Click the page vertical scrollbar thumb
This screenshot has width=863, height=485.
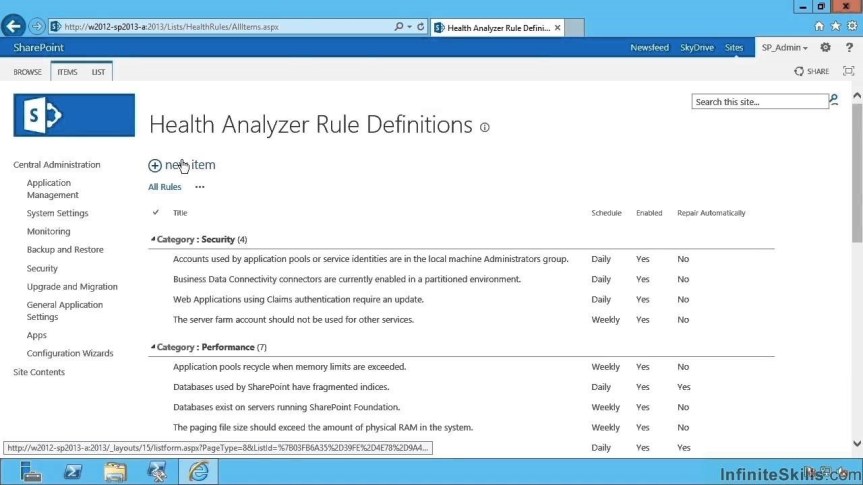(x=857, y=173)
